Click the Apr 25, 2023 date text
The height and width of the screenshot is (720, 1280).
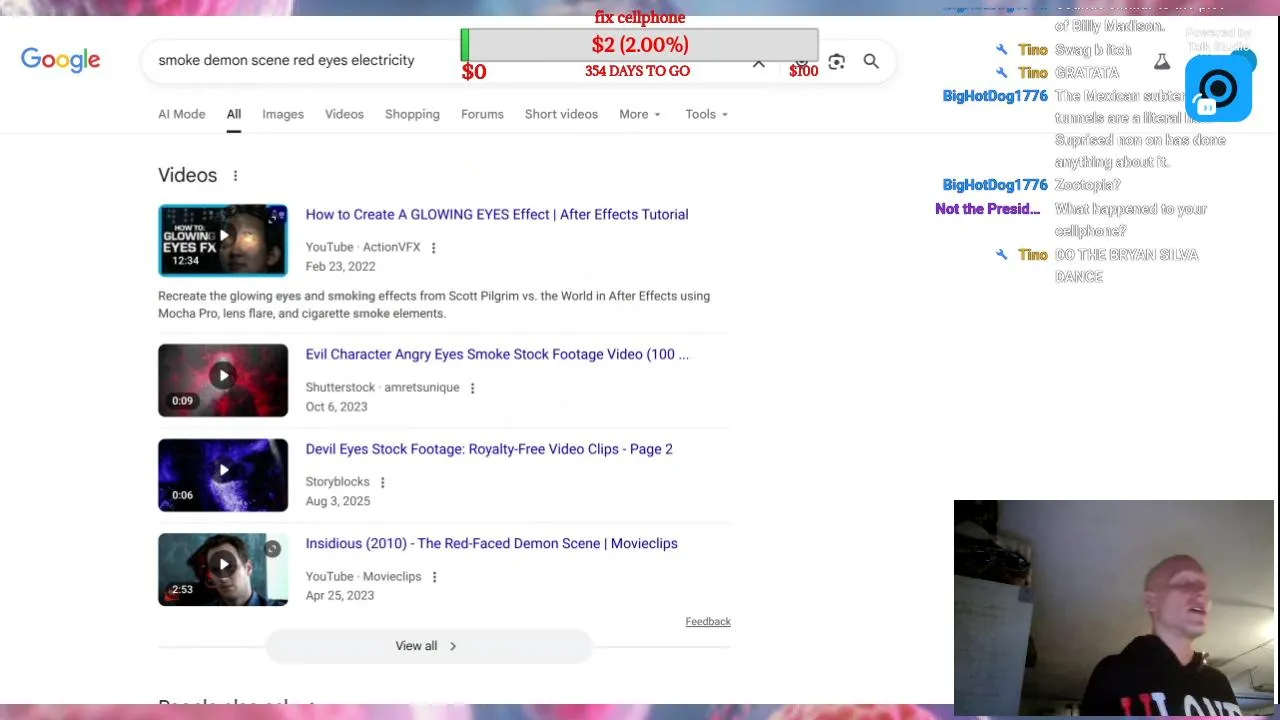(340, 596)
